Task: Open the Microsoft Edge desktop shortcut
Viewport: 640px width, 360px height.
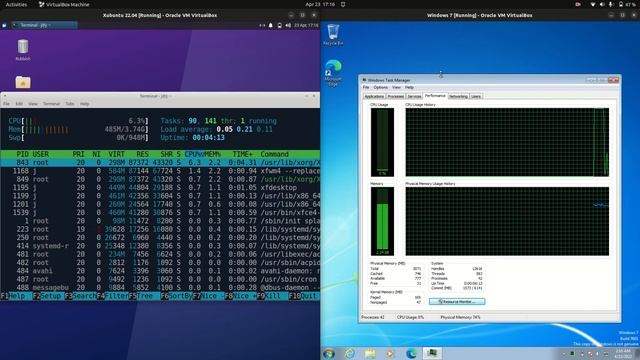Action: 333,73
